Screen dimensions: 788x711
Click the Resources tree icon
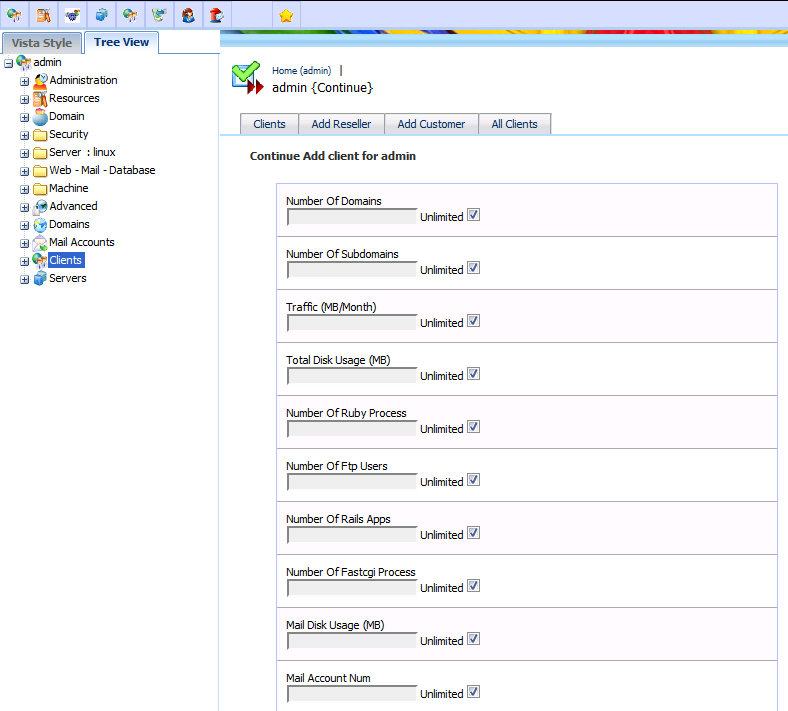pyautogui.click(x=40, y=98)
